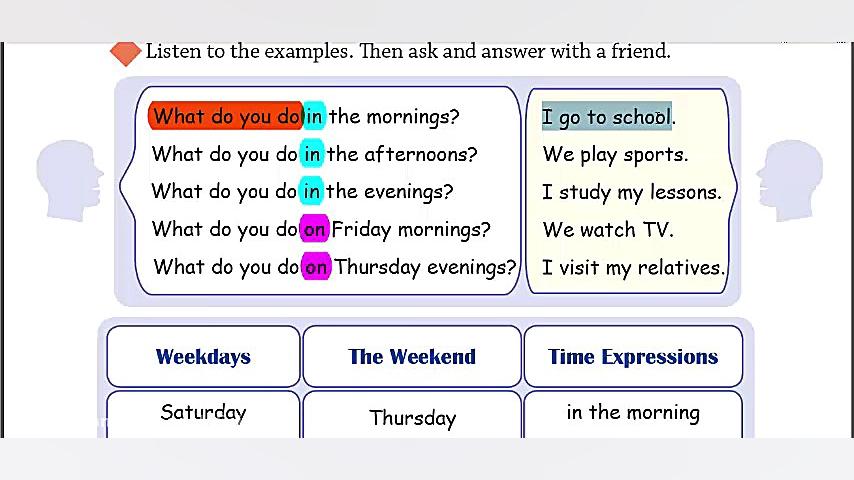Select cyan "in" before "the mornings"
Screen dimensions: 854x480
point(314,116)
